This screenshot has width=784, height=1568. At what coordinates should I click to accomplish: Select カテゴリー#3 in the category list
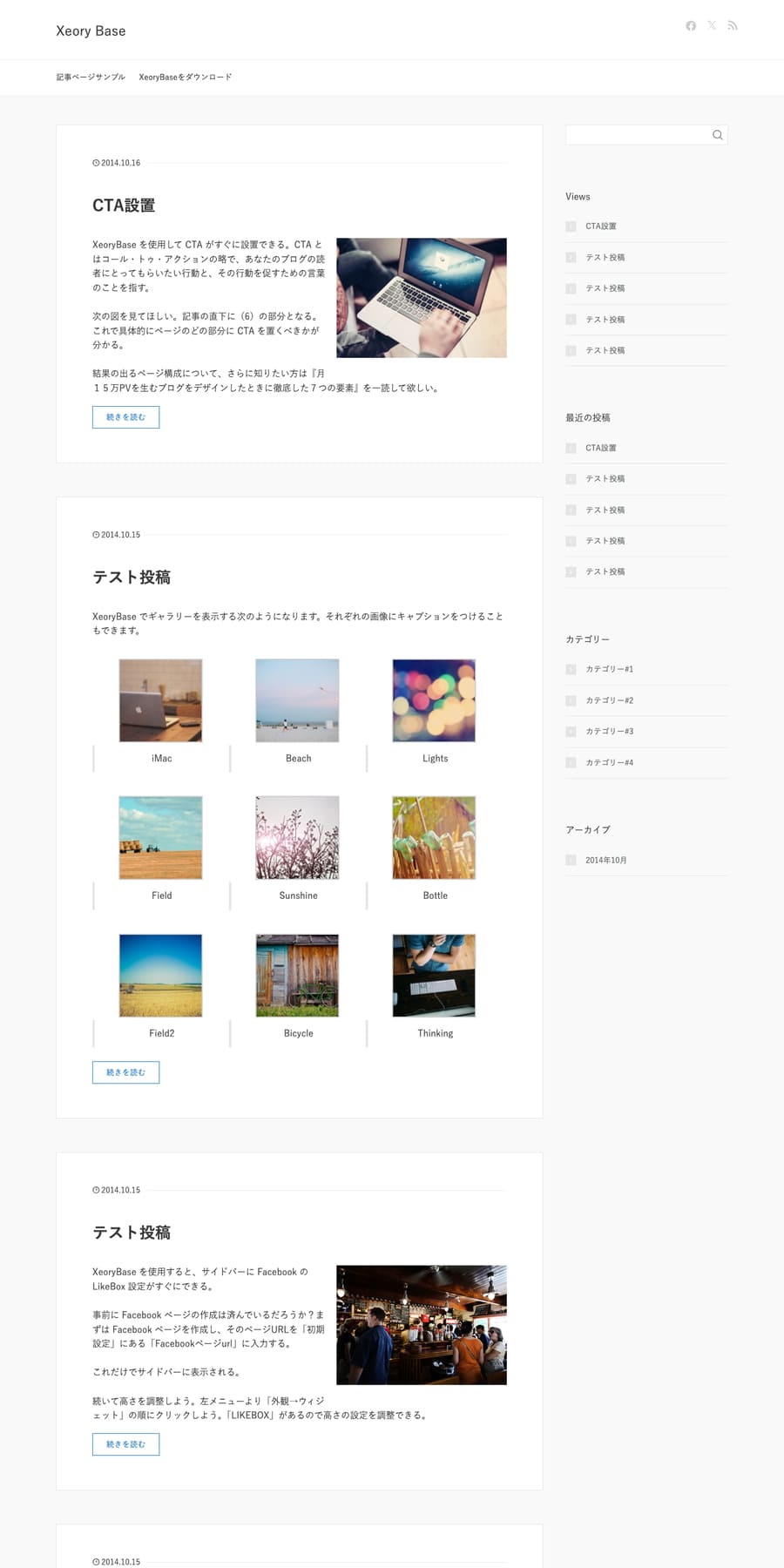(x=609, y=732)
